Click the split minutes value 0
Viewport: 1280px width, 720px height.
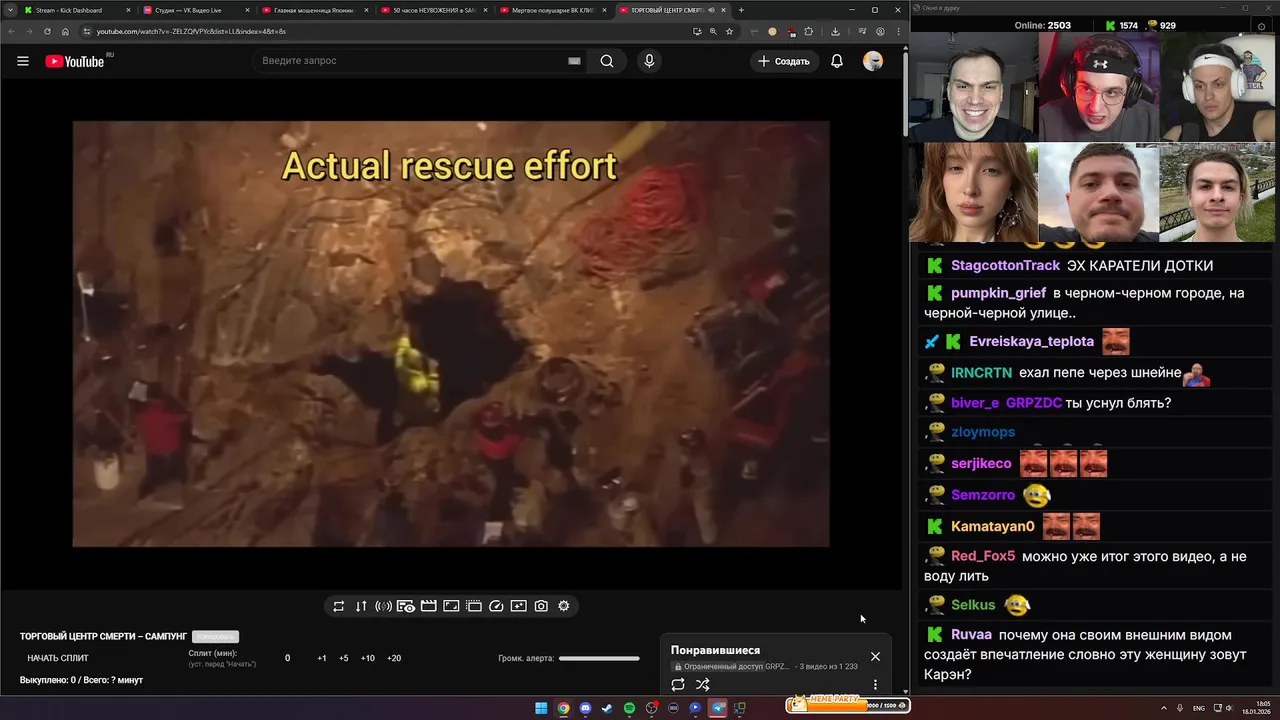coord(287,658)
